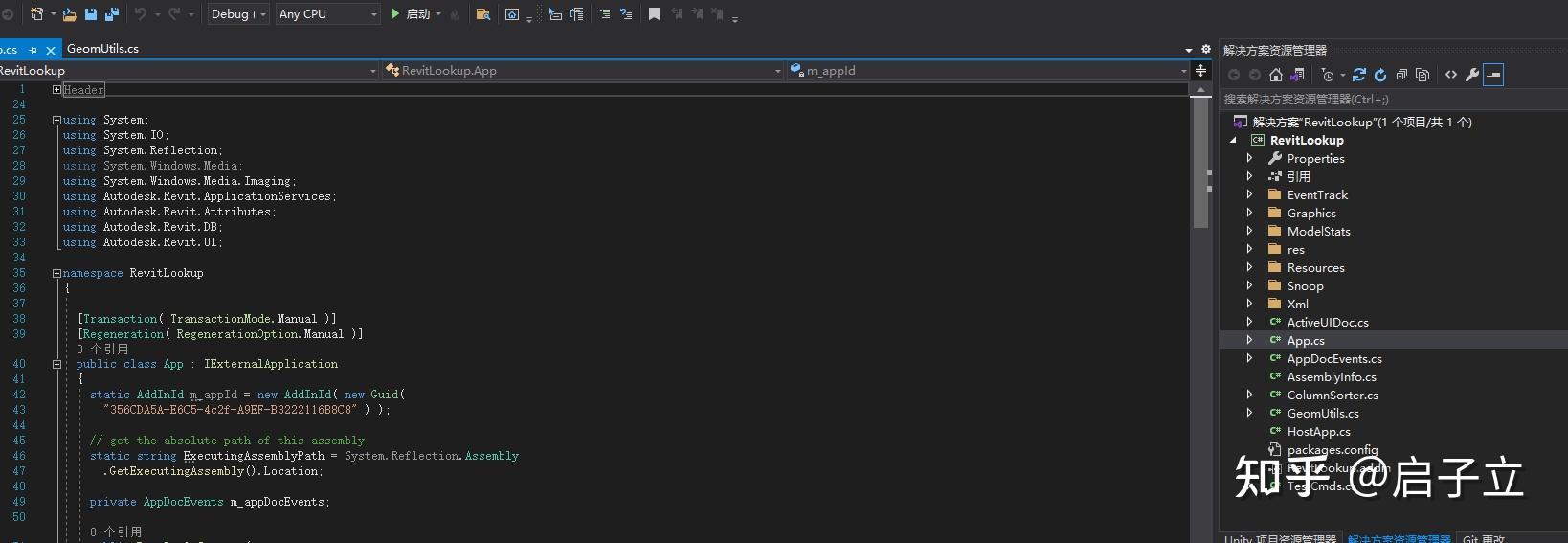Select AssemblyInfo.cs in Solution Explorer
This screenshot has width=1568, height=543.
click(1332, 376)
